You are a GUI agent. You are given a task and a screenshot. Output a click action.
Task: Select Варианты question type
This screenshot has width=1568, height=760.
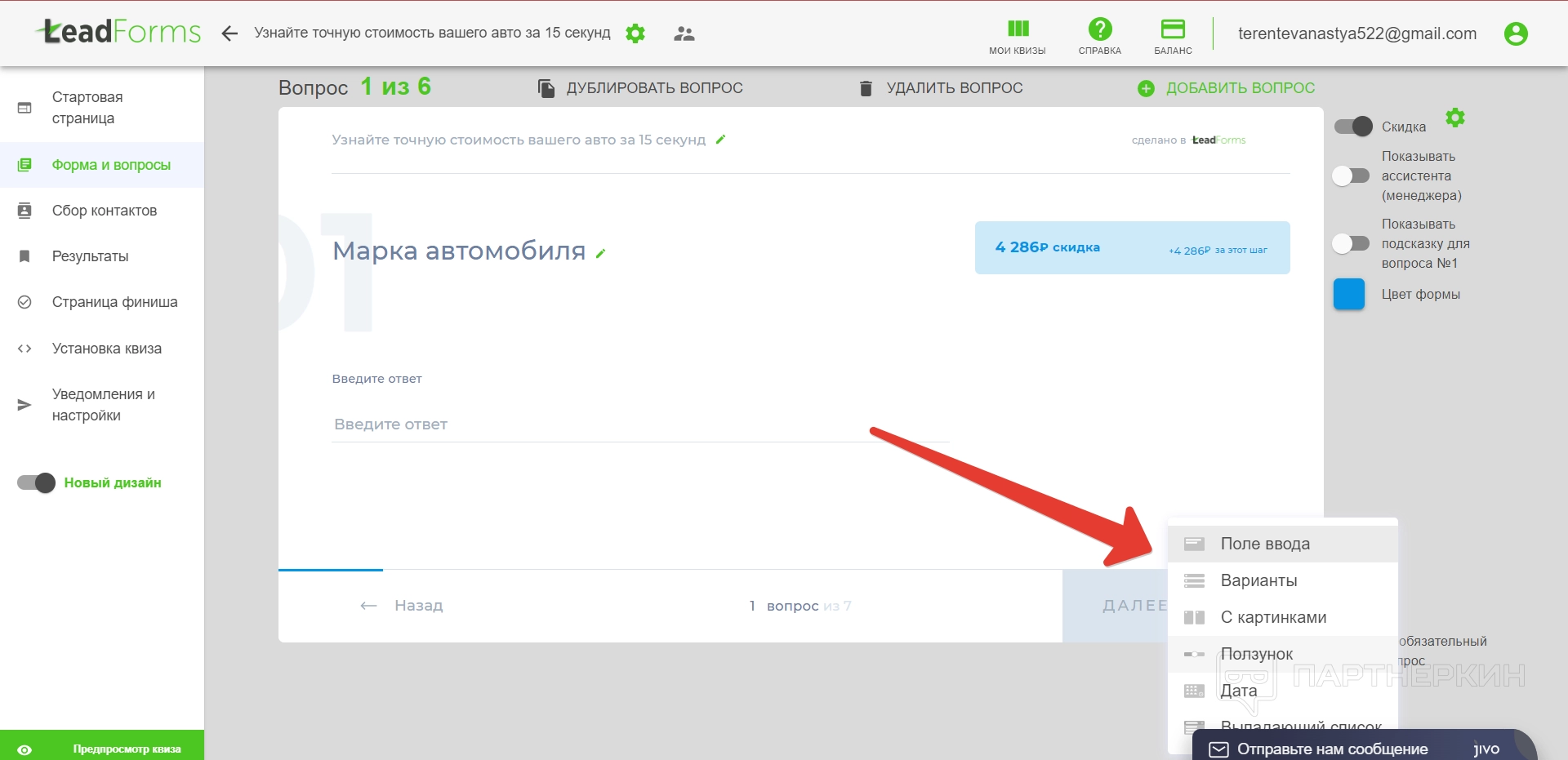[x=1283, y=580]
